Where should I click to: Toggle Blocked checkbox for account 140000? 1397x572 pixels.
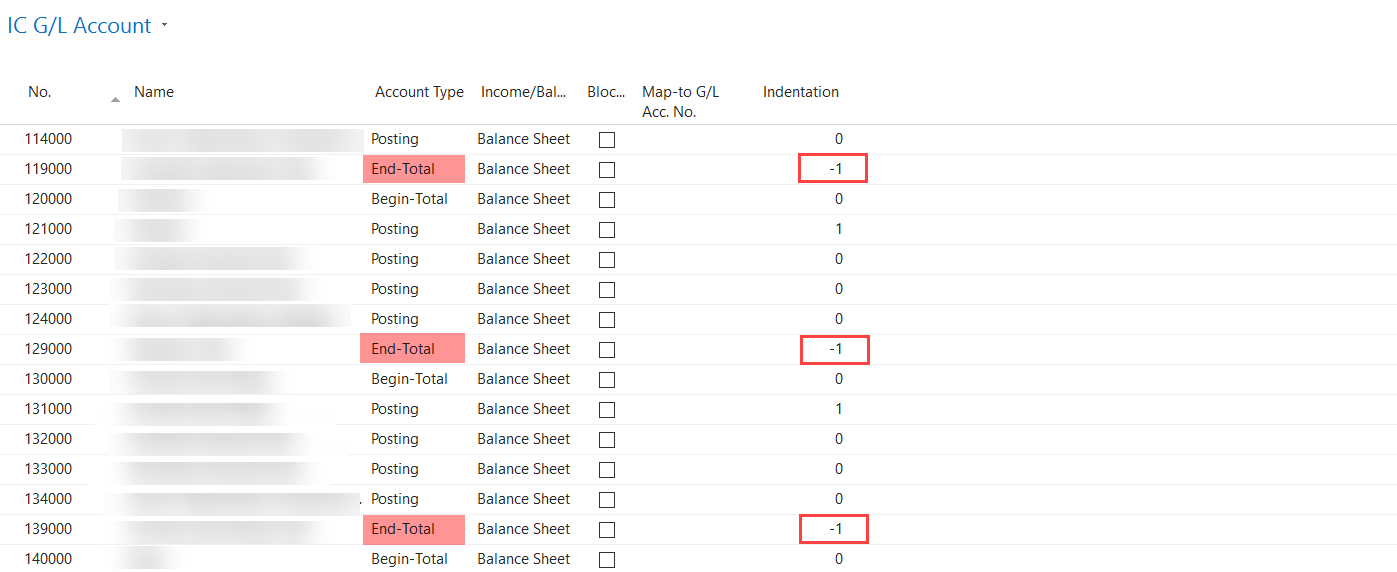[607, 560]
